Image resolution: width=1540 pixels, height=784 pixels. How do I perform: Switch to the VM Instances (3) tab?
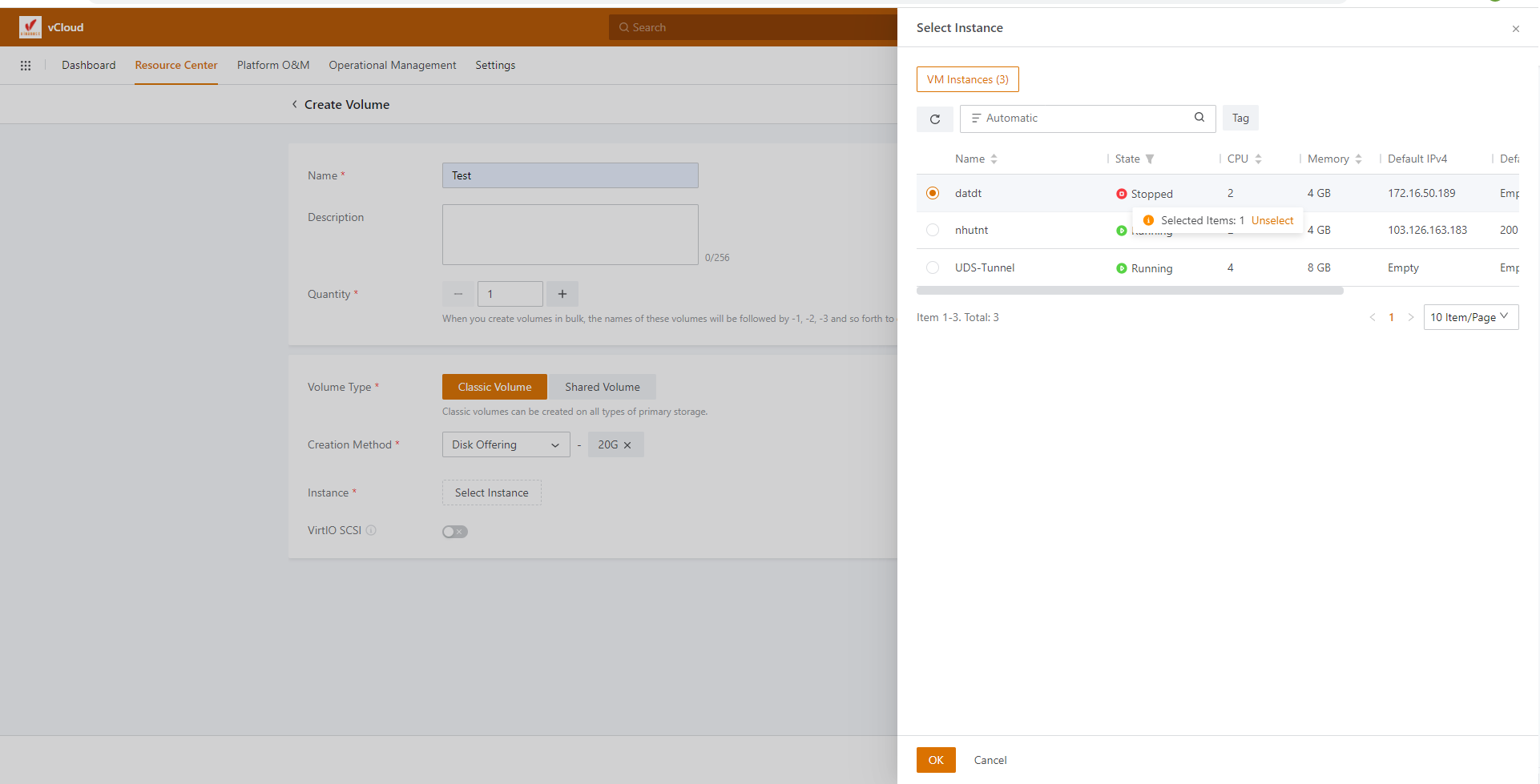tap(967, 79)
